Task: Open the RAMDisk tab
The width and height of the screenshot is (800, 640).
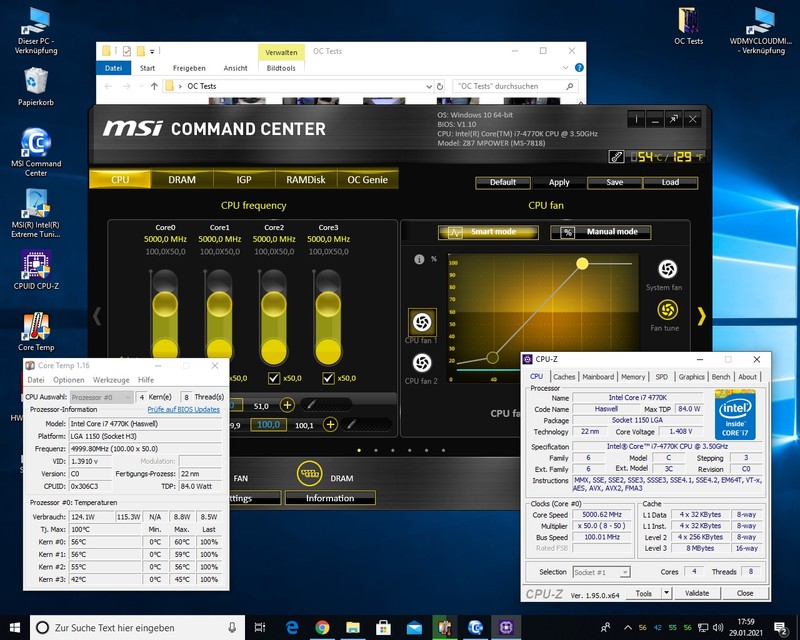Action: click(x=306, y=180)
